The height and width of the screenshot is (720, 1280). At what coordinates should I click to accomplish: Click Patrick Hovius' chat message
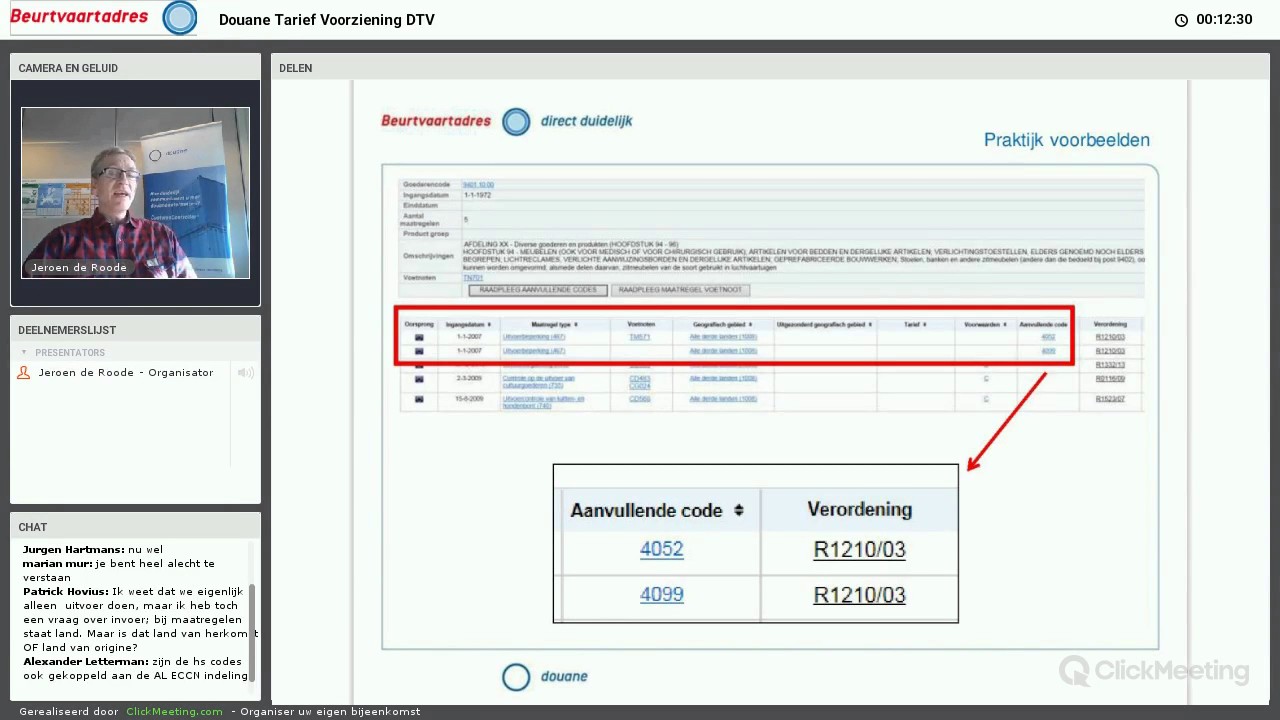tap(139, 619)
